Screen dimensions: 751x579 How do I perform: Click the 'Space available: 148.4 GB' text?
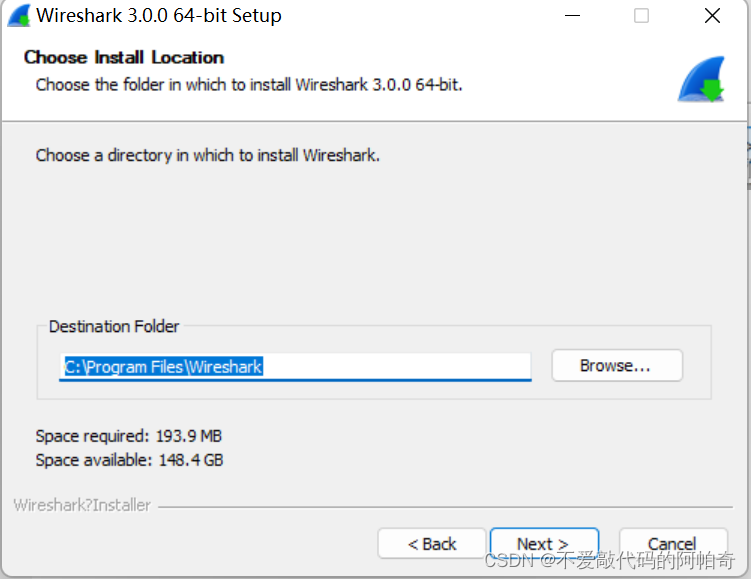(129, 460)
